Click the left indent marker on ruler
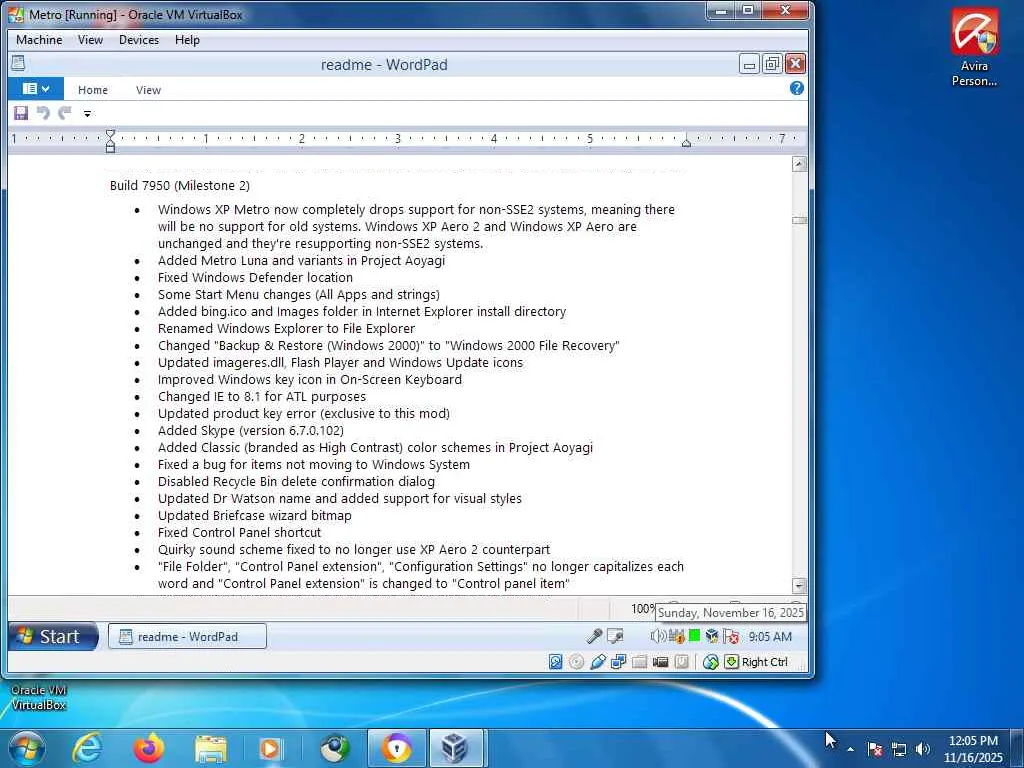Viewport: 1024px width, 768px height. (x=110, y=141)
